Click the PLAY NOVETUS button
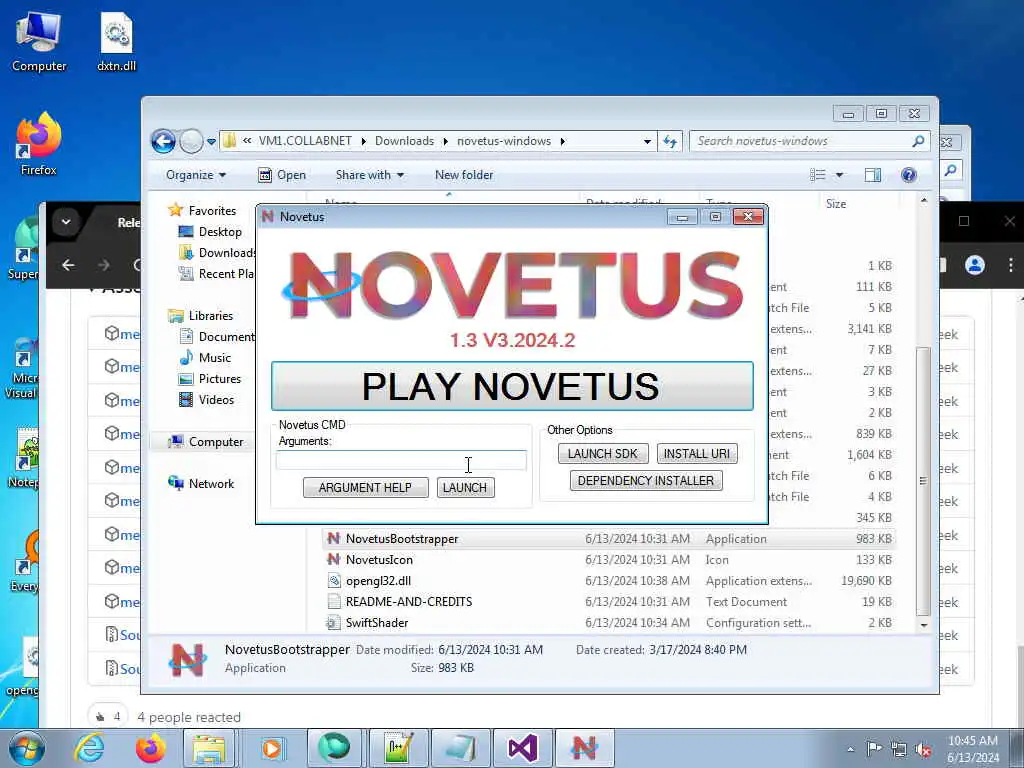Screen dimensions: 1024x768 [x=512, y=386]
